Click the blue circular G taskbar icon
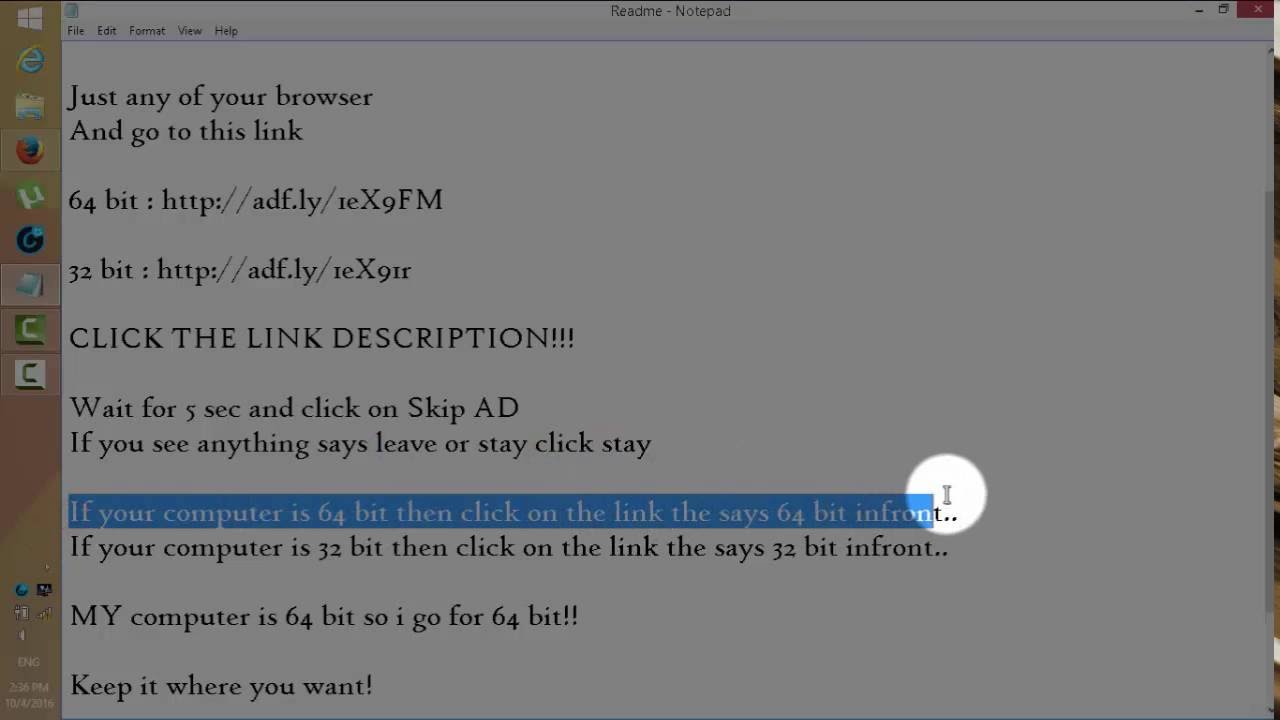This screenshot has width=1280, height=720. pos(30,240)
